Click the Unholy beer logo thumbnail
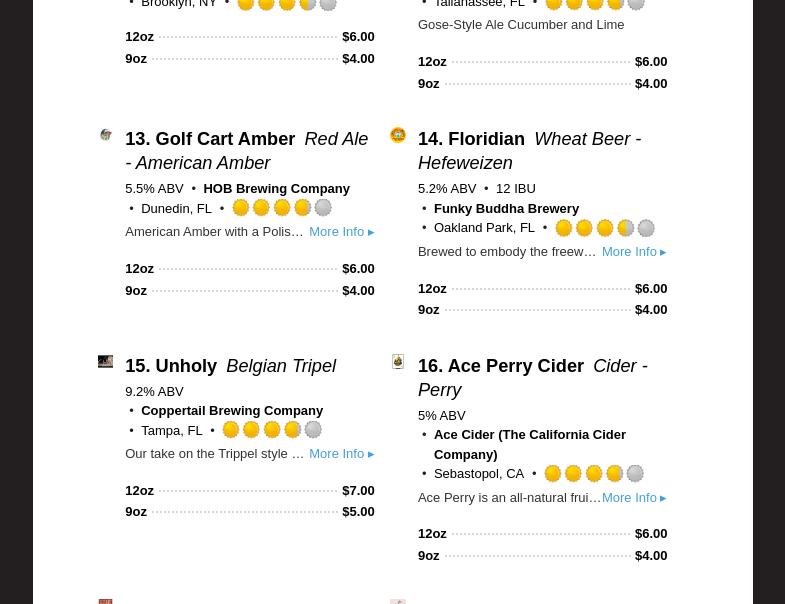This screenshot has height=604, width=785. pyautogui.click(x=105, y=362)
